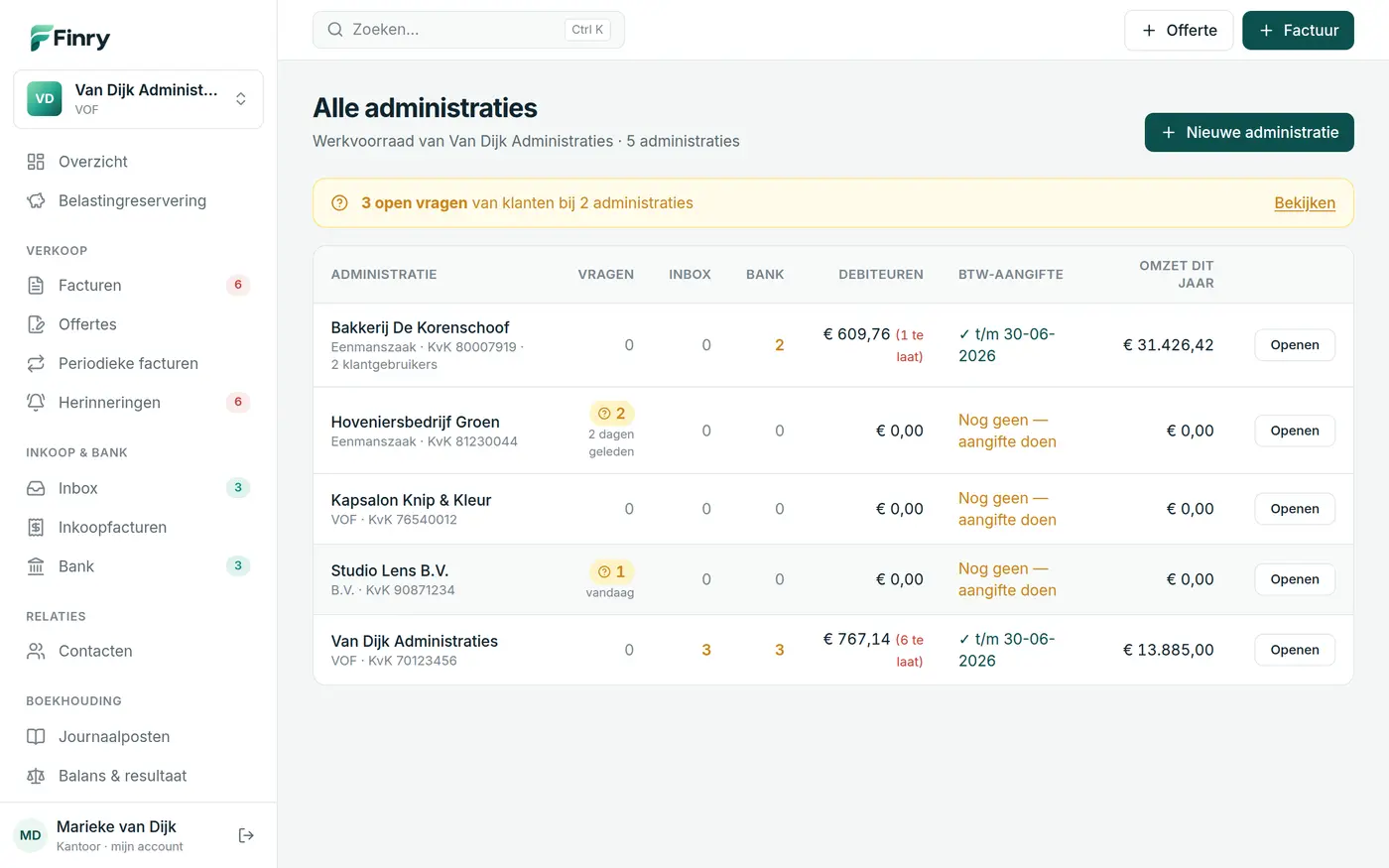
Task: Click the Zoeken search field
Action: 468,30
